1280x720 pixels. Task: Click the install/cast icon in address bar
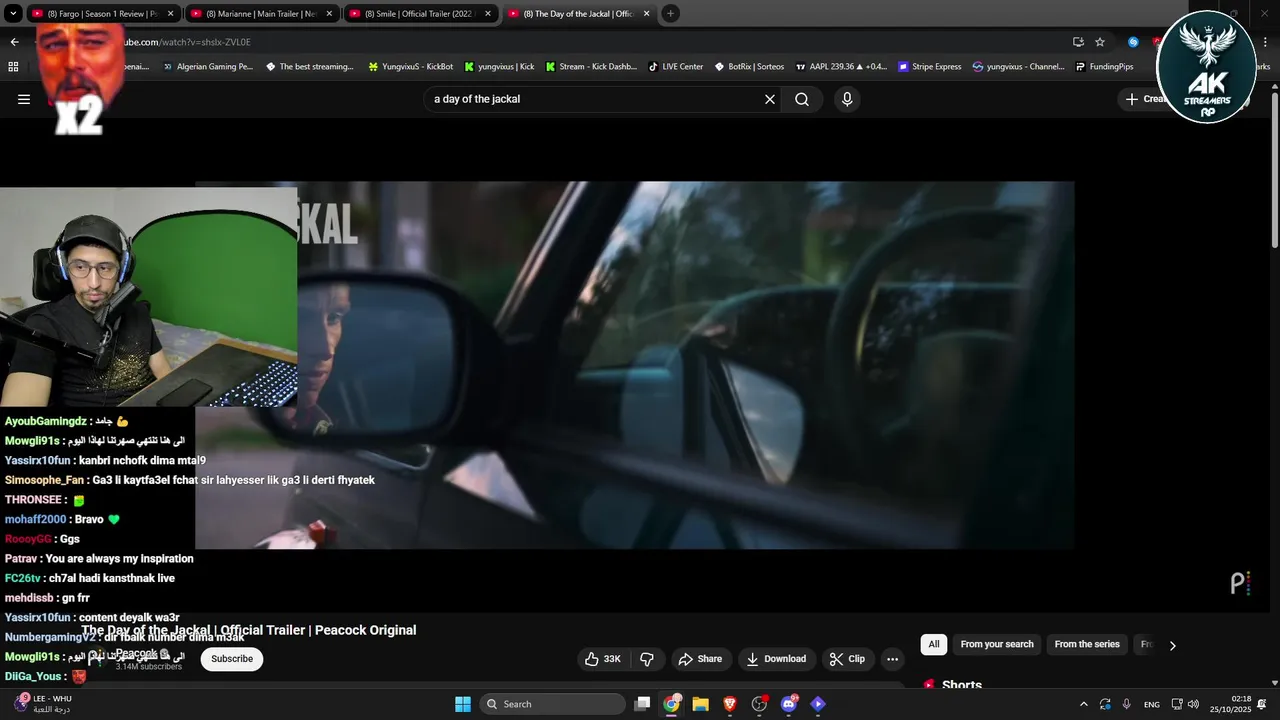click(1078, 42)
